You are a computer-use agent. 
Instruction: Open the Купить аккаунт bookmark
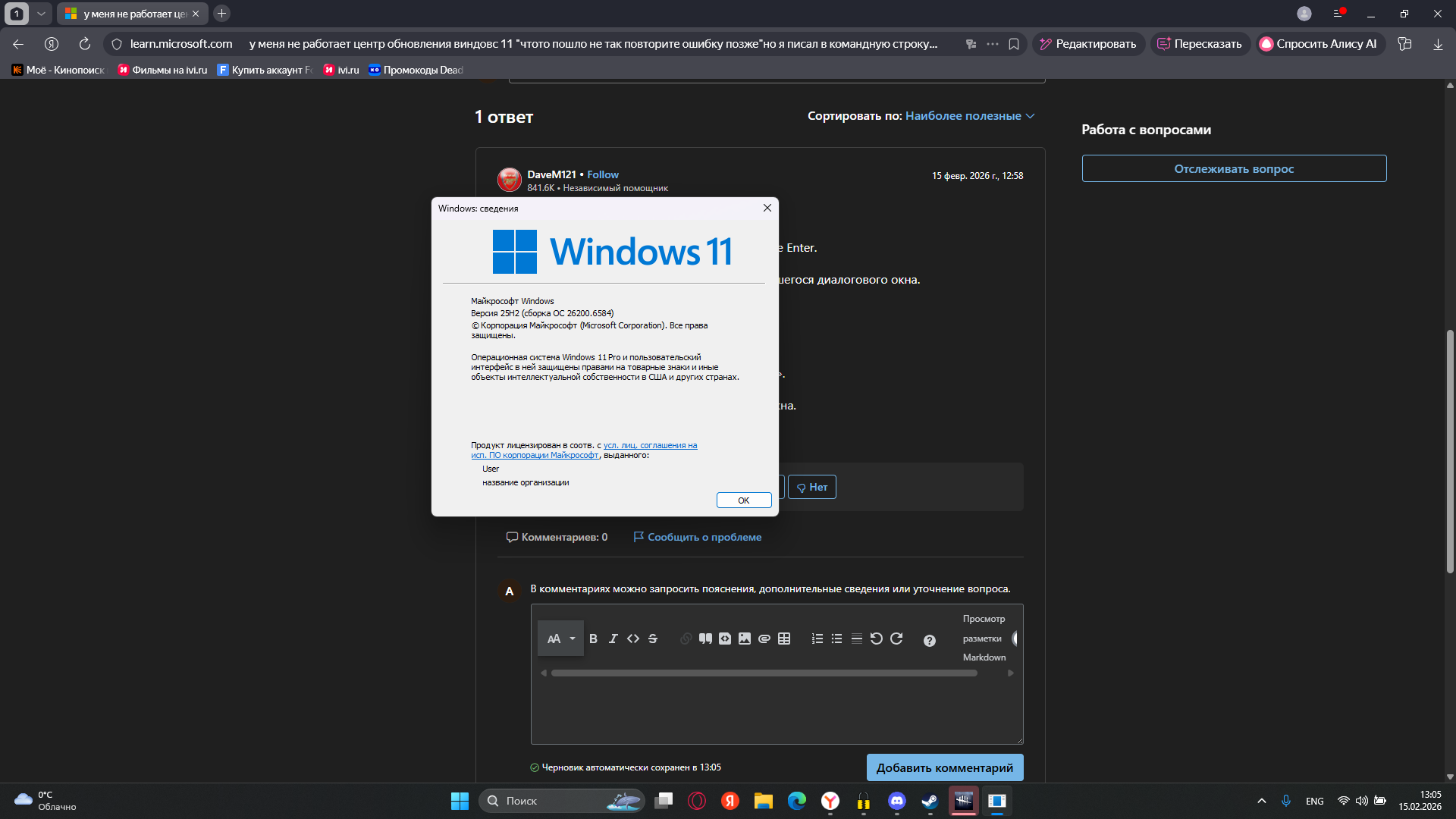click(x=265, y=70)
